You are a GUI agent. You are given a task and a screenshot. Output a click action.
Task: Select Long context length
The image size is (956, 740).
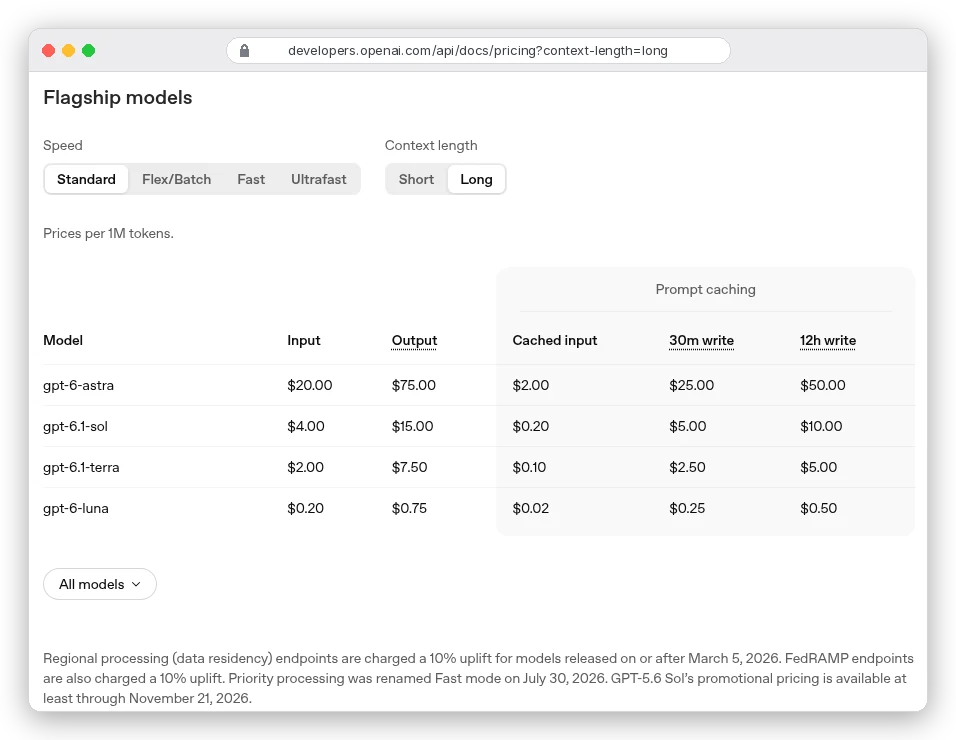click(x=476, y=179)
